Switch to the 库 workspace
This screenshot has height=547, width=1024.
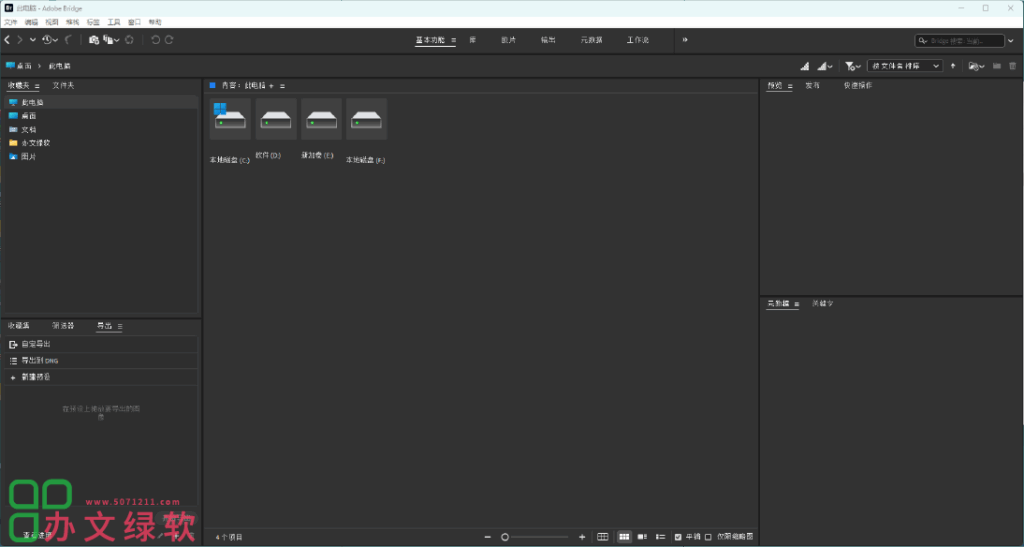coord(472,40)
